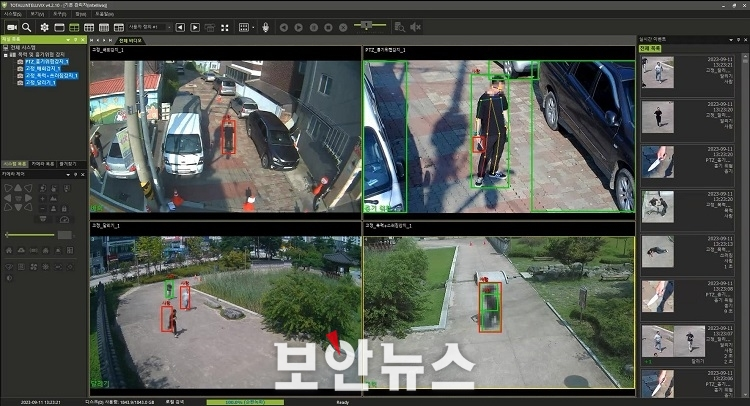Switch to 즐겨찾기 tab

[67, 164]
